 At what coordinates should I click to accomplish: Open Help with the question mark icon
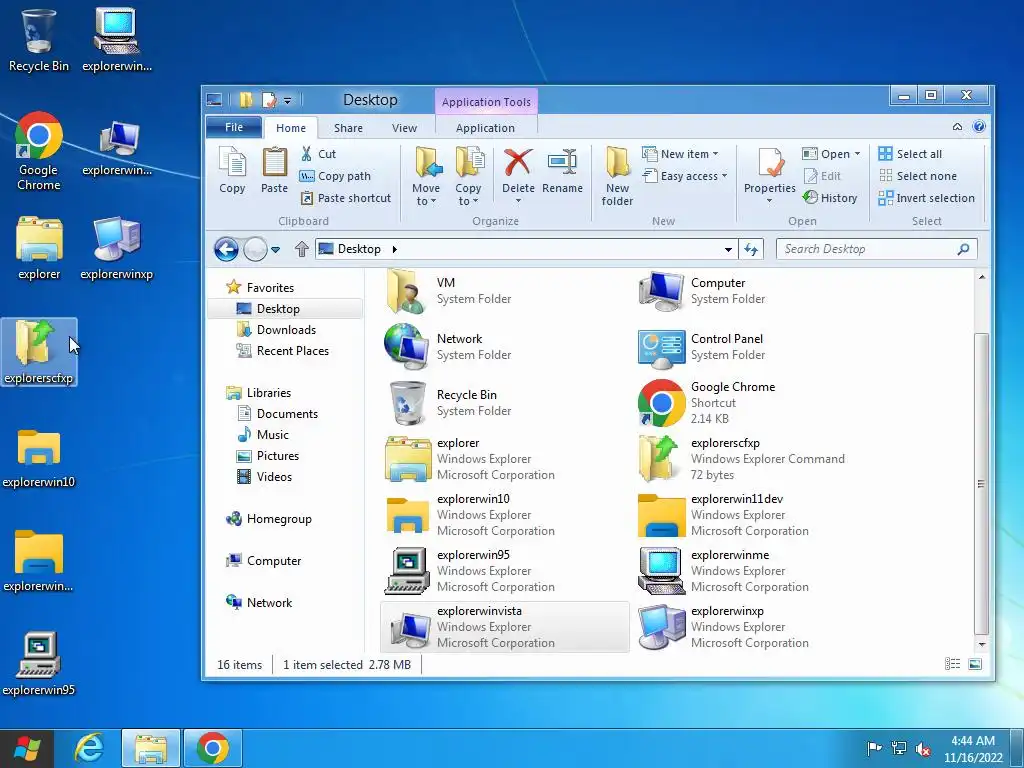click(x=978, y=127)
